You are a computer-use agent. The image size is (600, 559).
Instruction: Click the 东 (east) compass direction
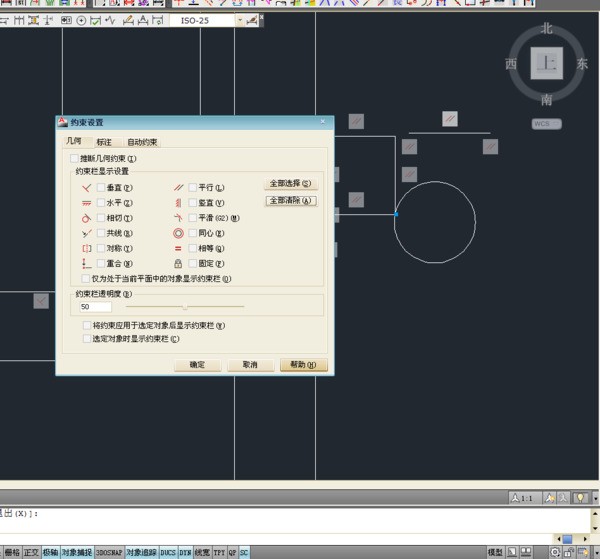pos(582,64)
